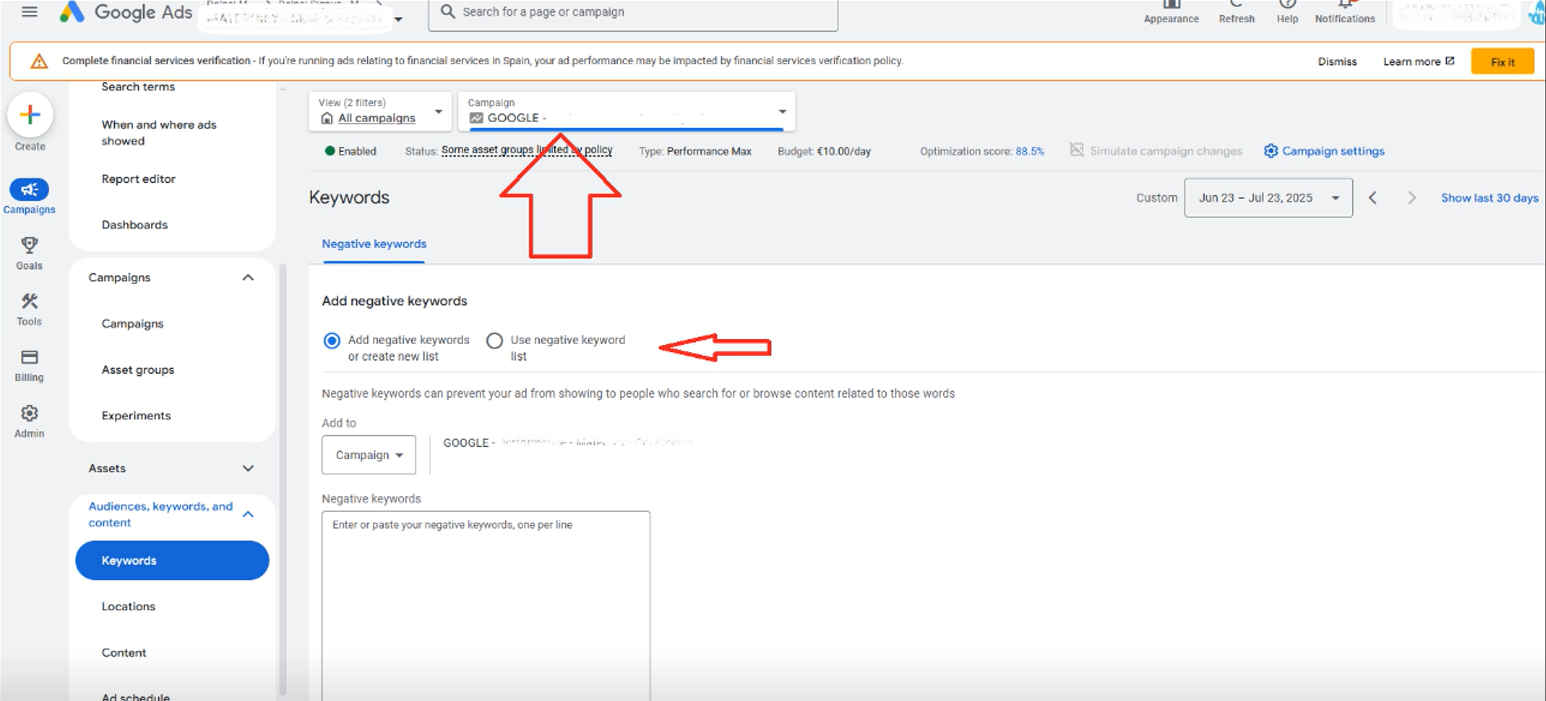
Task: Click the Create plus button
Action: tap(30, 115)
